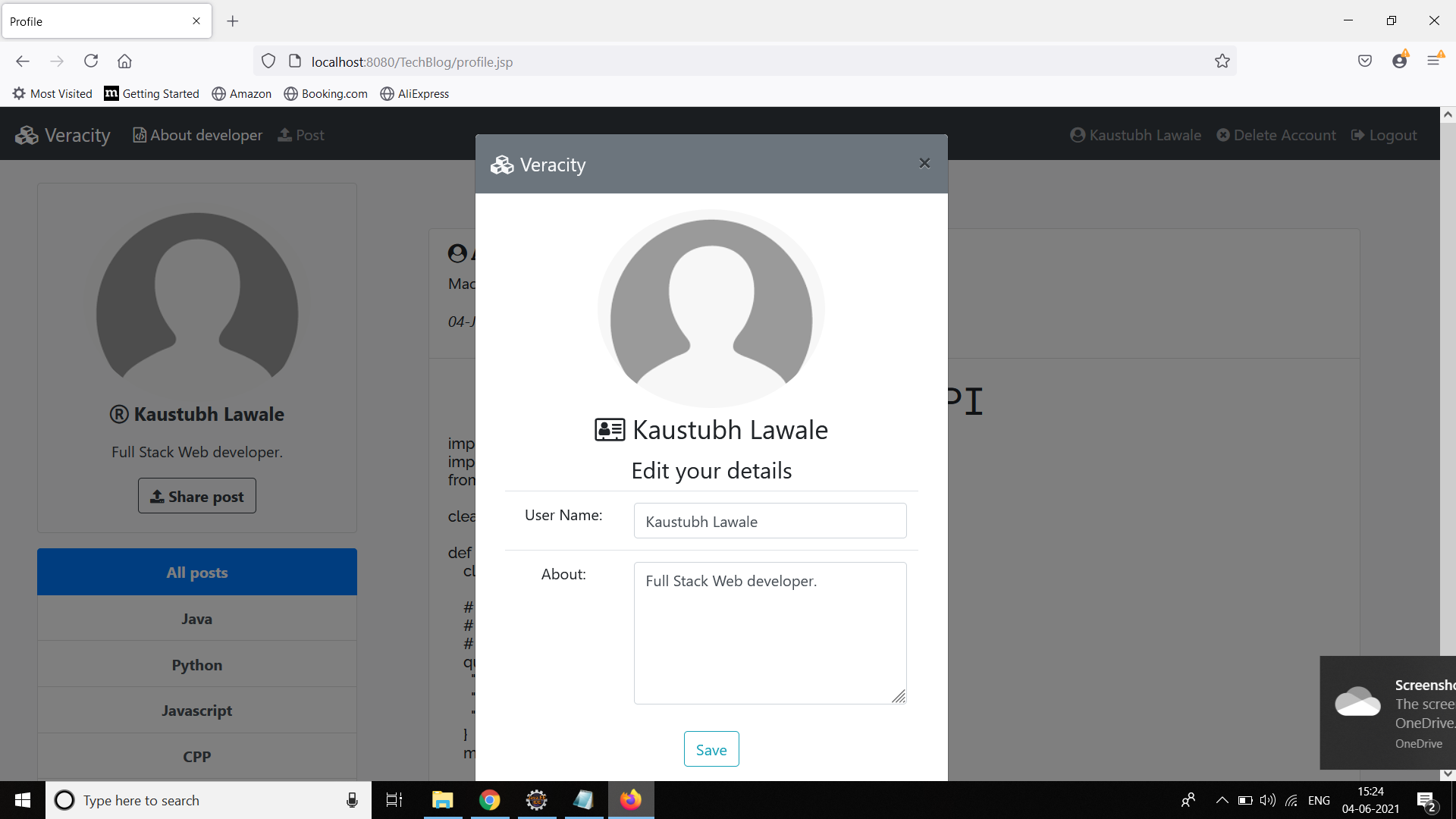
Task: Select the Python category in the sidebar
Action: (x=196, y=664)
